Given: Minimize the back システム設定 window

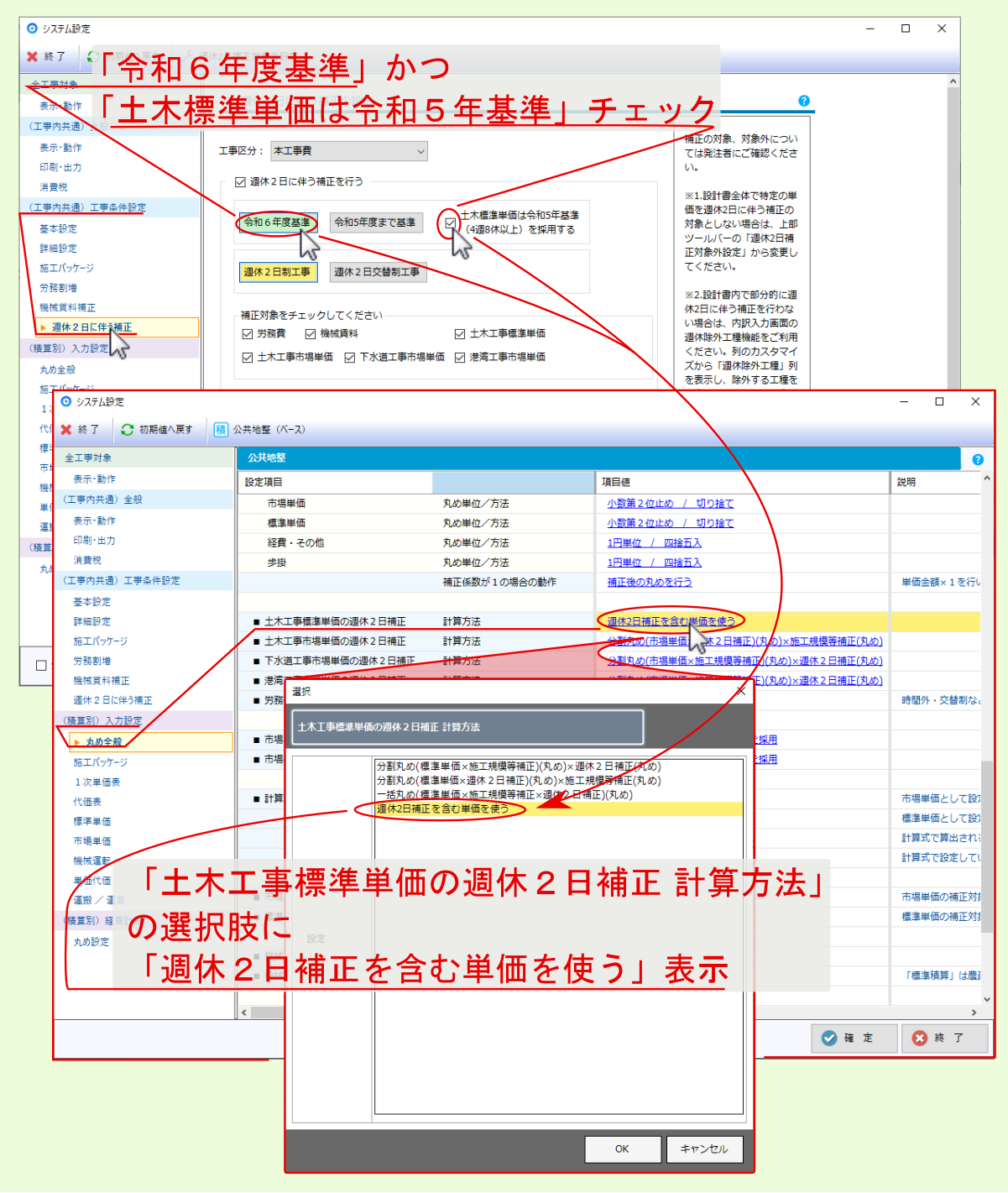Looking at the screenshot, I should pyautogui.click(x=870, y=28).
